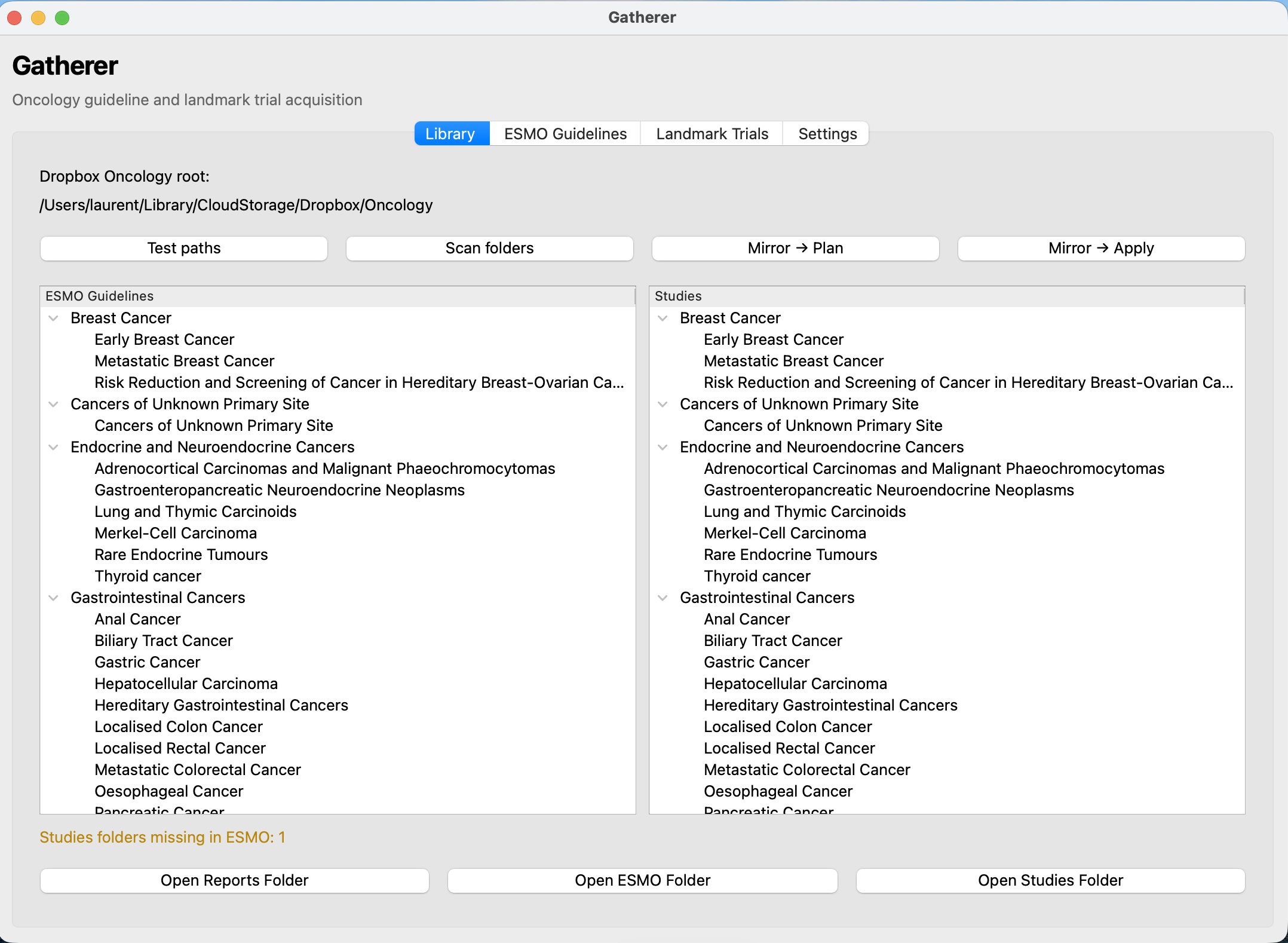Select Lung and Thymic Carcinoids in Studies
The width and height of the screenshot is (1288, 943).
(x=947, y=512)
